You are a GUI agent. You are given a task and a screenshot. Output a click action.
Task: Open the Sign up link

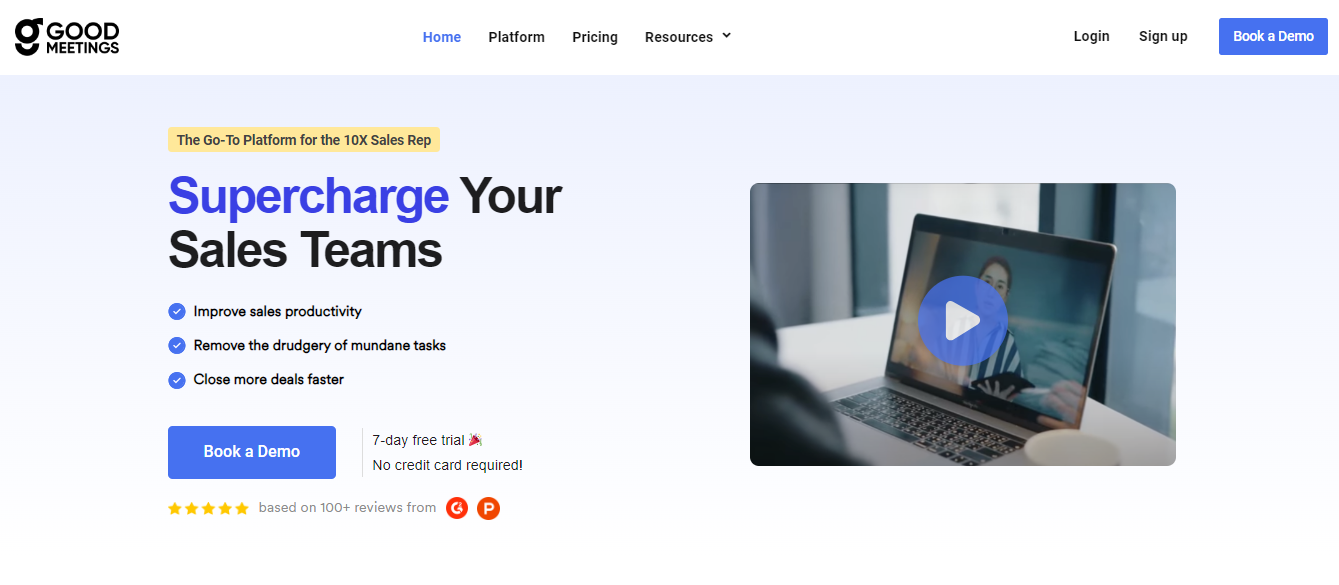(1163, 36)
